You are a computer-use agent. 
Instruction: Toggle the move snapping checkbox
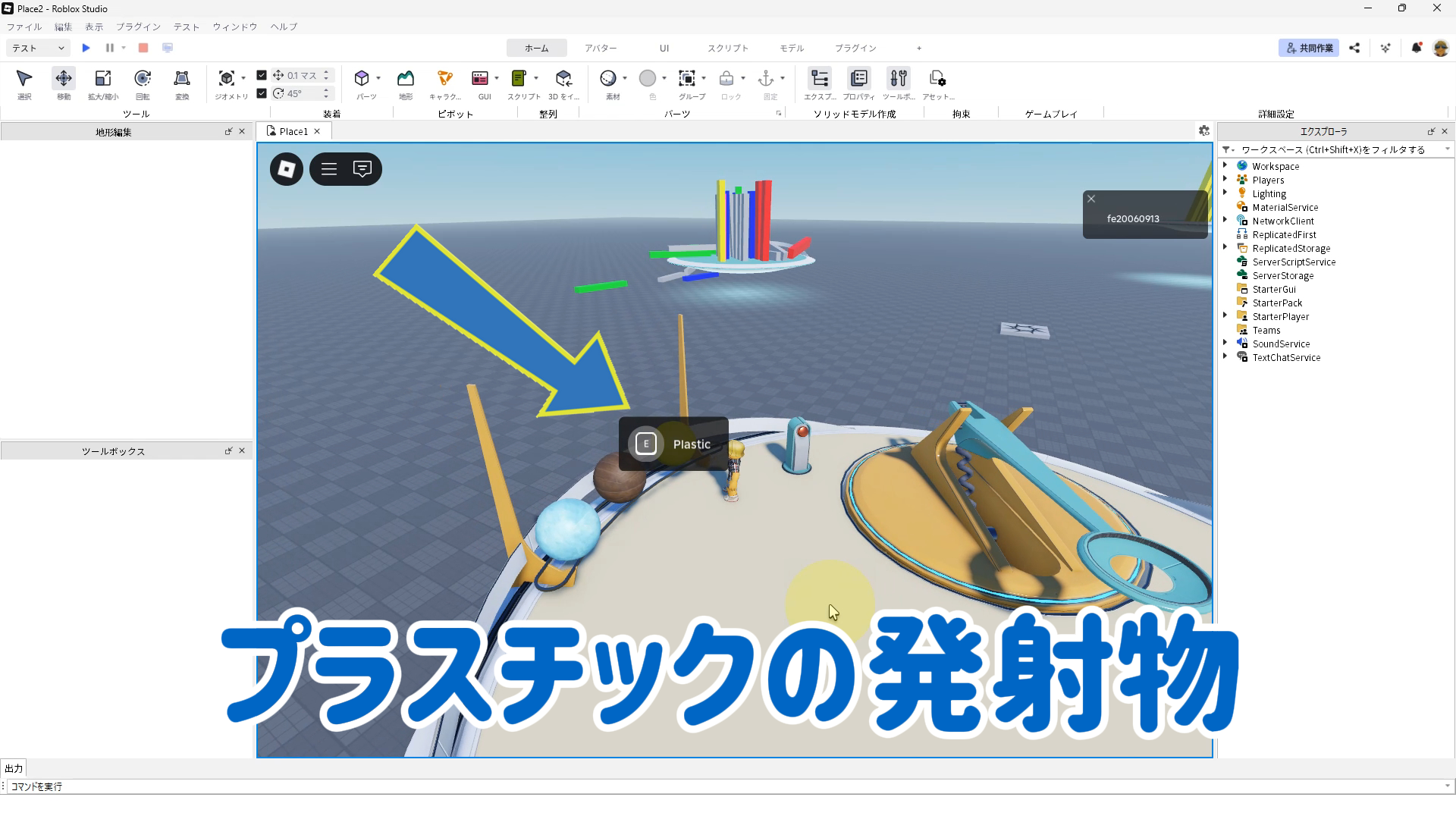[x=262, y=75]
